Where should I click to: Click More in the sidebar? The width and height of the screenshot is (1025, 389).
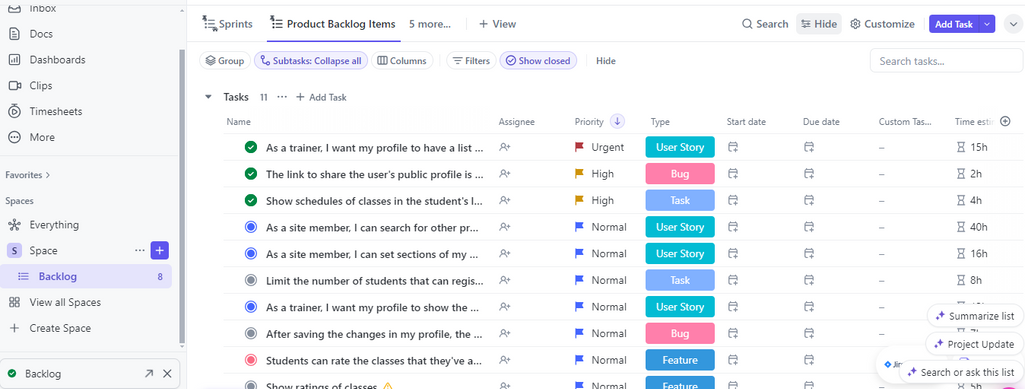(x=42, y=137)
